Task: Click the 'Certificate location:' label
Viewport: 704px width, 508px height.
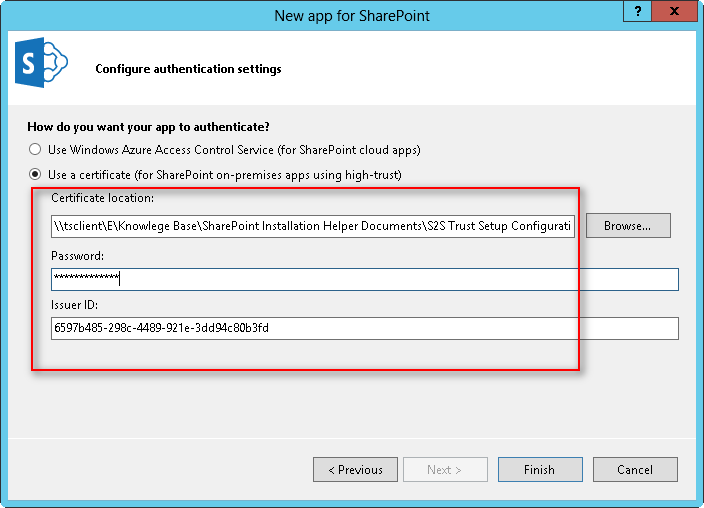Action: (x=103, y=198)
